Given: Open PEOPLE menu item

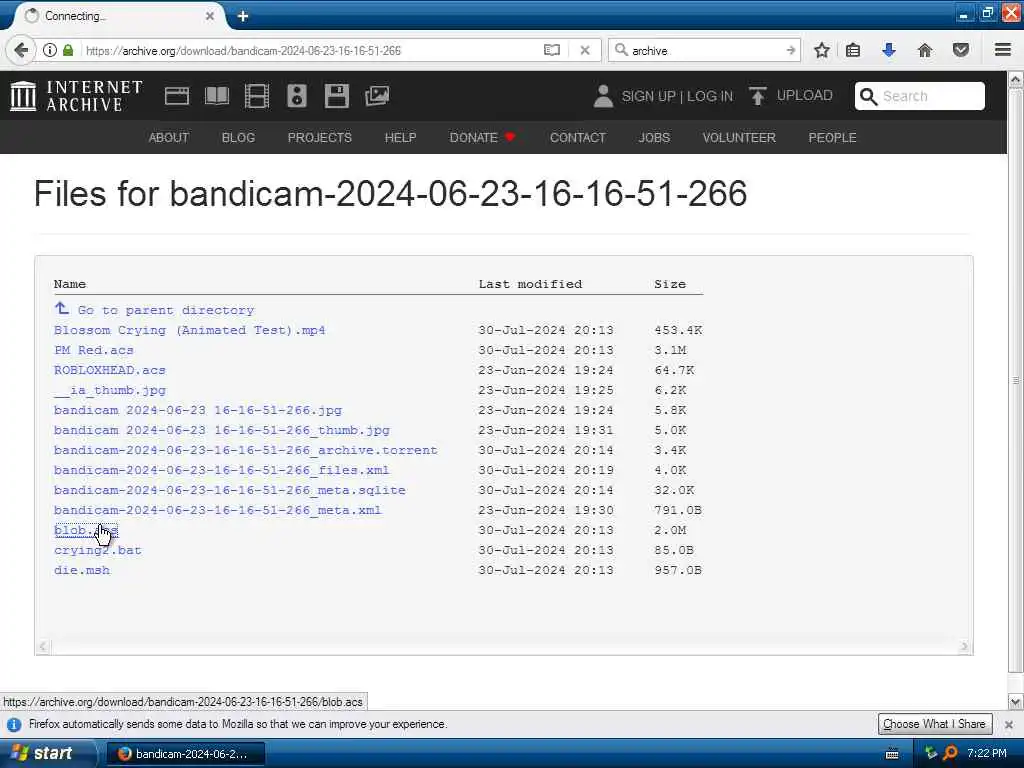Looking at the screenshot, I should 832,138.
